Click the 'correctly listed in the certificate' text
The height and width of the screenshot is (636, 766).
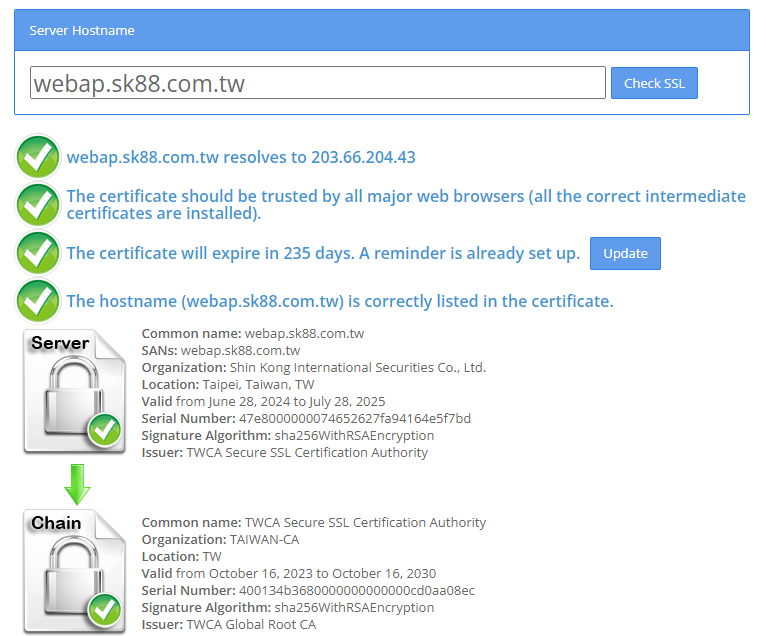[x=340, y=301]
